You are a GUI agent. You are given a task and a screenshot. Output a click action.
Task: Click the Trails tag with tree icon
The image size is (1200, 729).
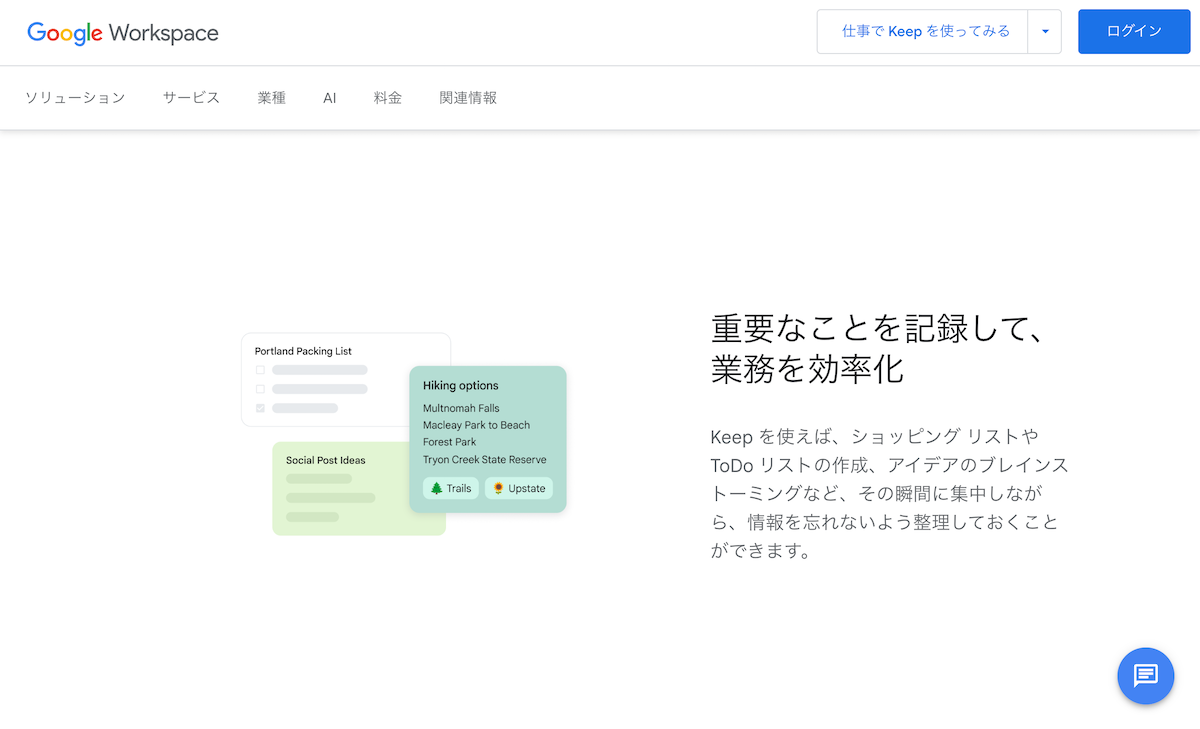pos(450,488)
